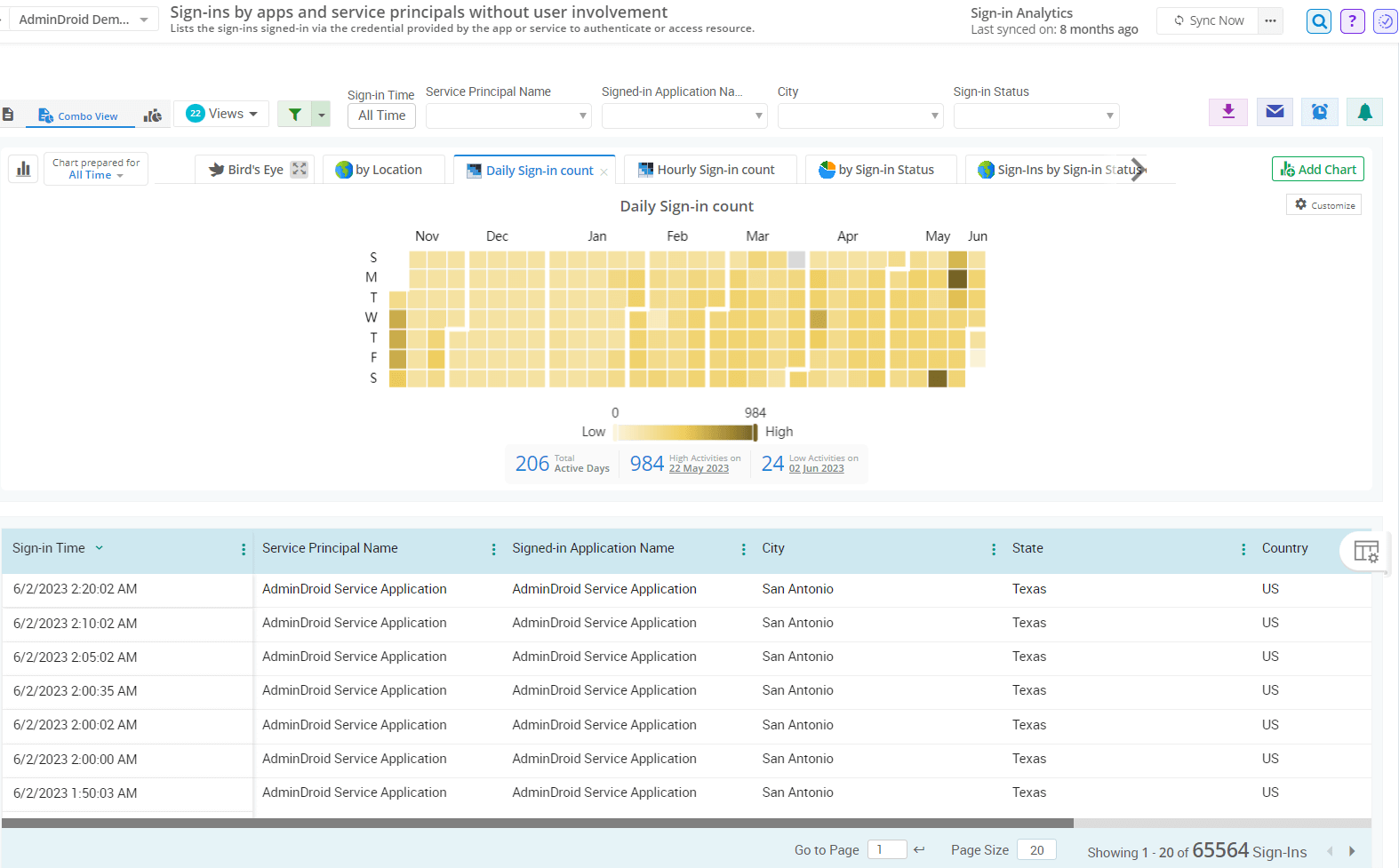
Task: Open the help question mark icon
Action: click(x=1352, y=20)
